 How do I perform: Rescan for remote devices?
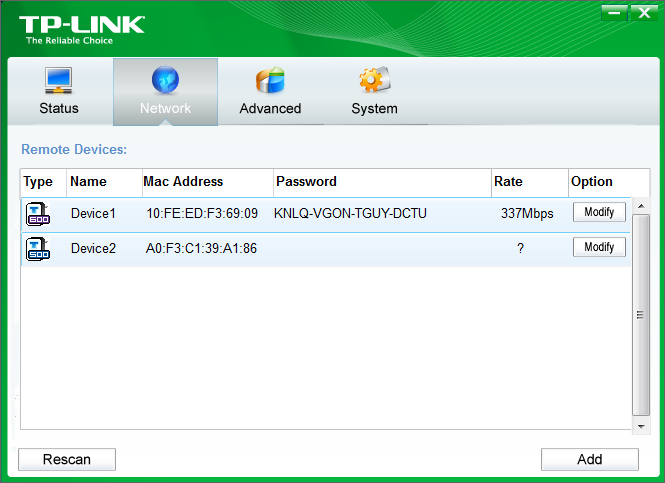[67, 459]
